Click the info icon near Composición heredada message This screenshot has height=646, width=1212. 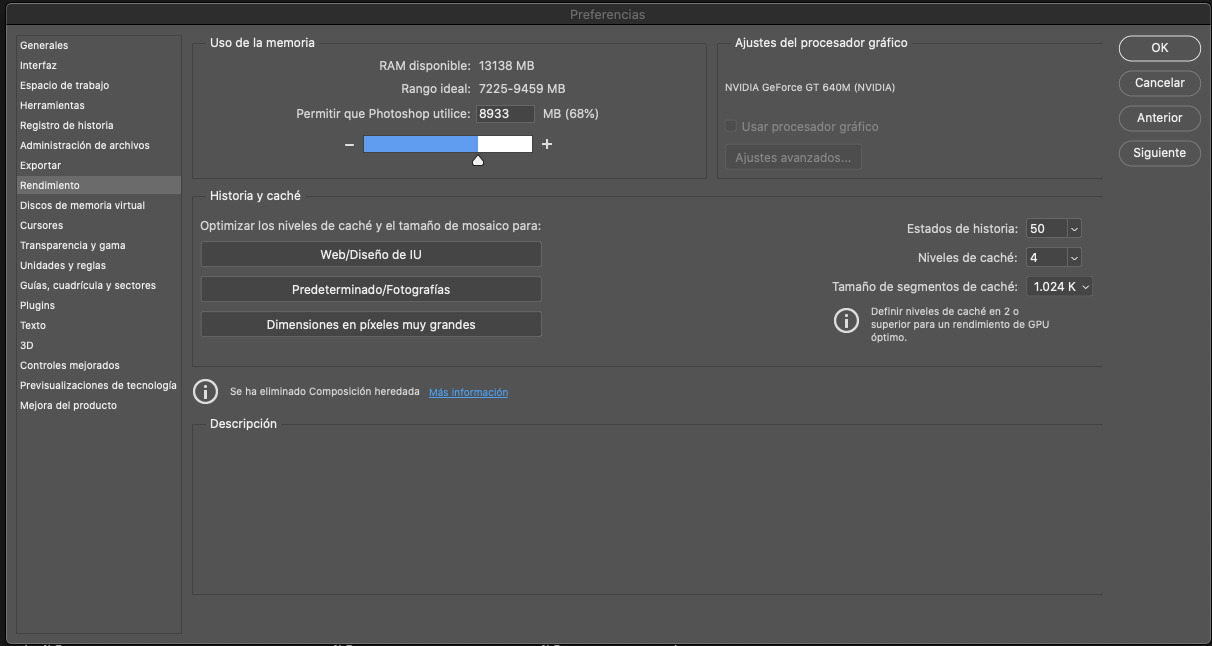(205, 391)
